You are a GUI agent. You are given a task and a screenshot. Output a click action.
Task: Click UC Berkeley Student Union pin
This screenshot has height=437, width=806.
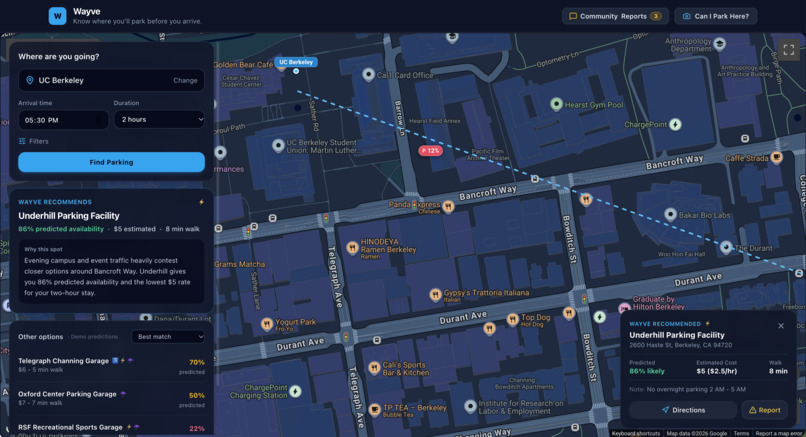278,146
